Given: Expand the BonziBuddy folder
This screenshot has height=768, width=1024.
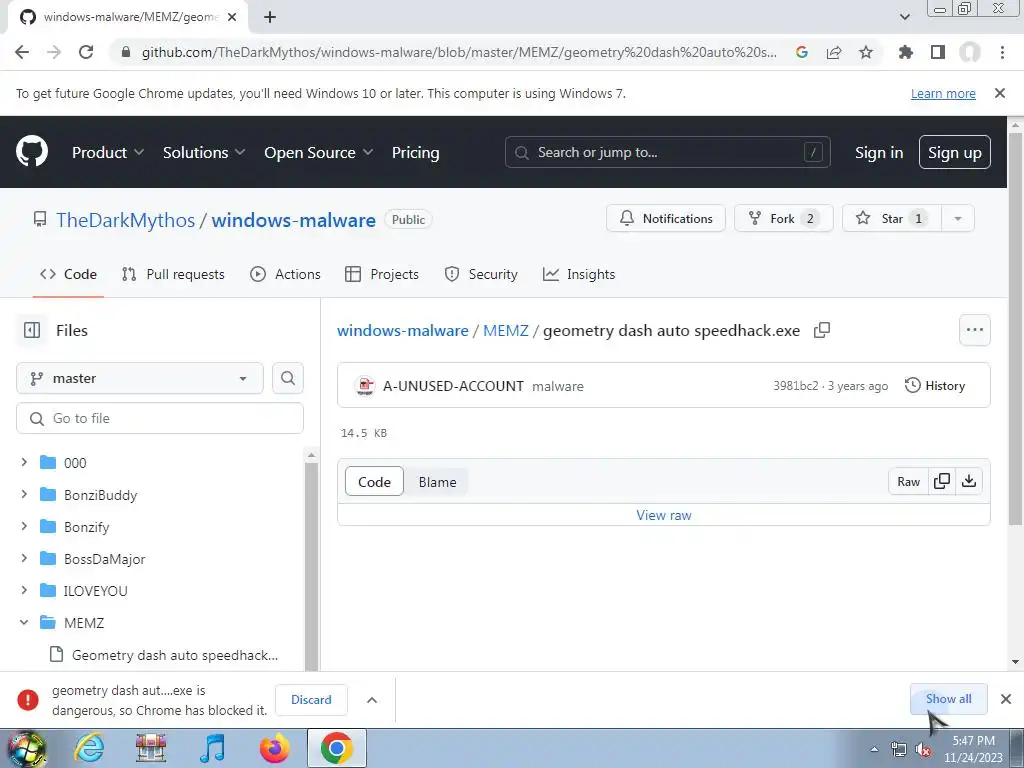Looking at the screenshot, I should pyautogui.click(x=24, y=494).
